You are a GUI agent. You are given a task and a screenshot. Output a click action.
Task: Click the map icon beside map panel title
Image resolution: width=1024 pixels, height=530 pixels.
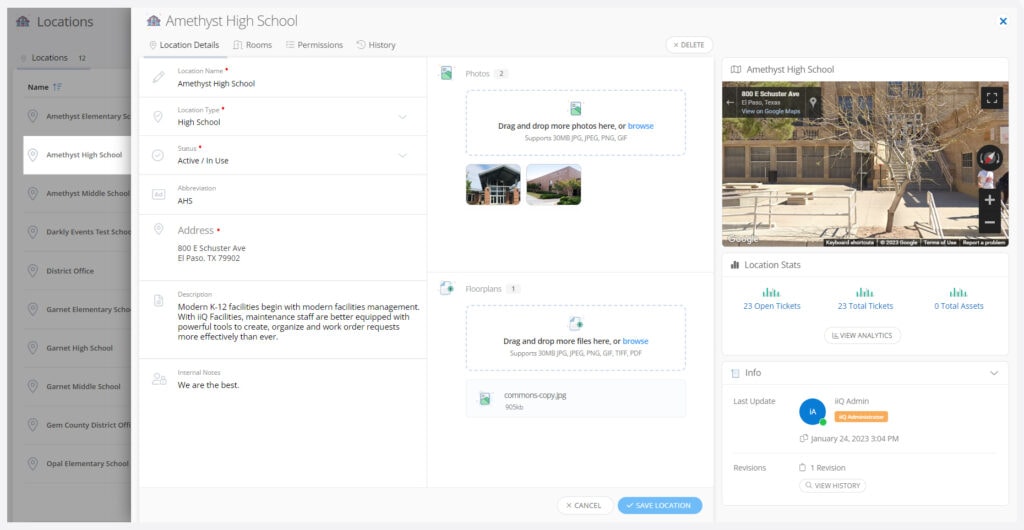pyautogui.click(x=736, y=69)
